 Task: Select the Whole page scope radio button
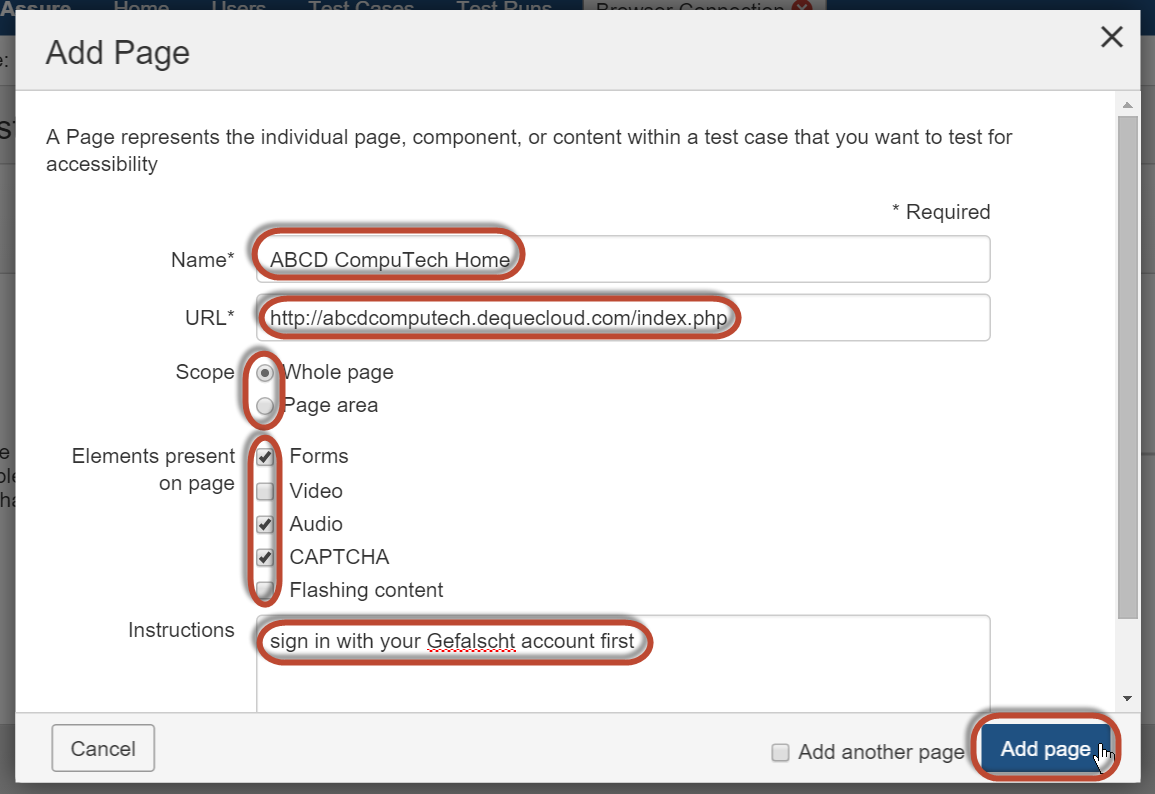coord(265,373)
